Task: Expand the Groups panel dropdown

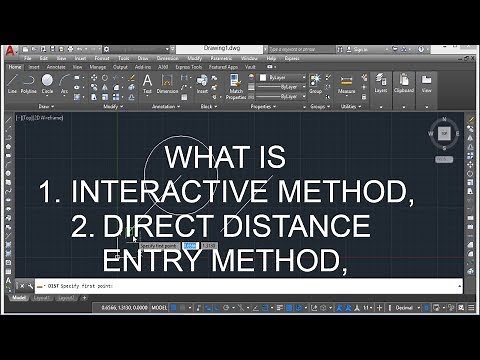Action: [320, 107]
